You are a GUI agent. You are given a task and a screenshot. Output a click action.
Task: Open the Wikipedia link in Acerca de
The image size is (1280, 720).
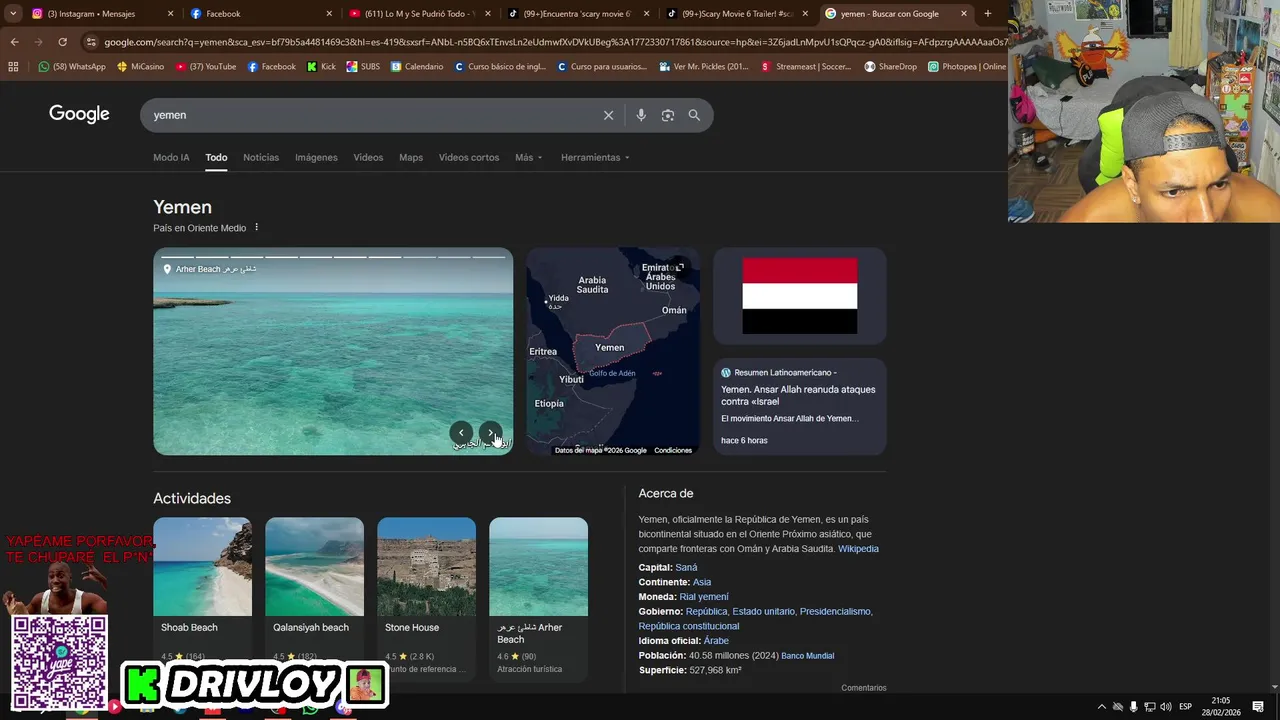[x=858, y=548]
